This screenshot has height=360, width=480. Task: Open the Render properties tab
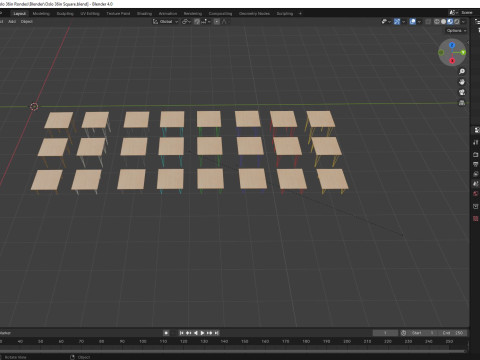click(476, 155)
